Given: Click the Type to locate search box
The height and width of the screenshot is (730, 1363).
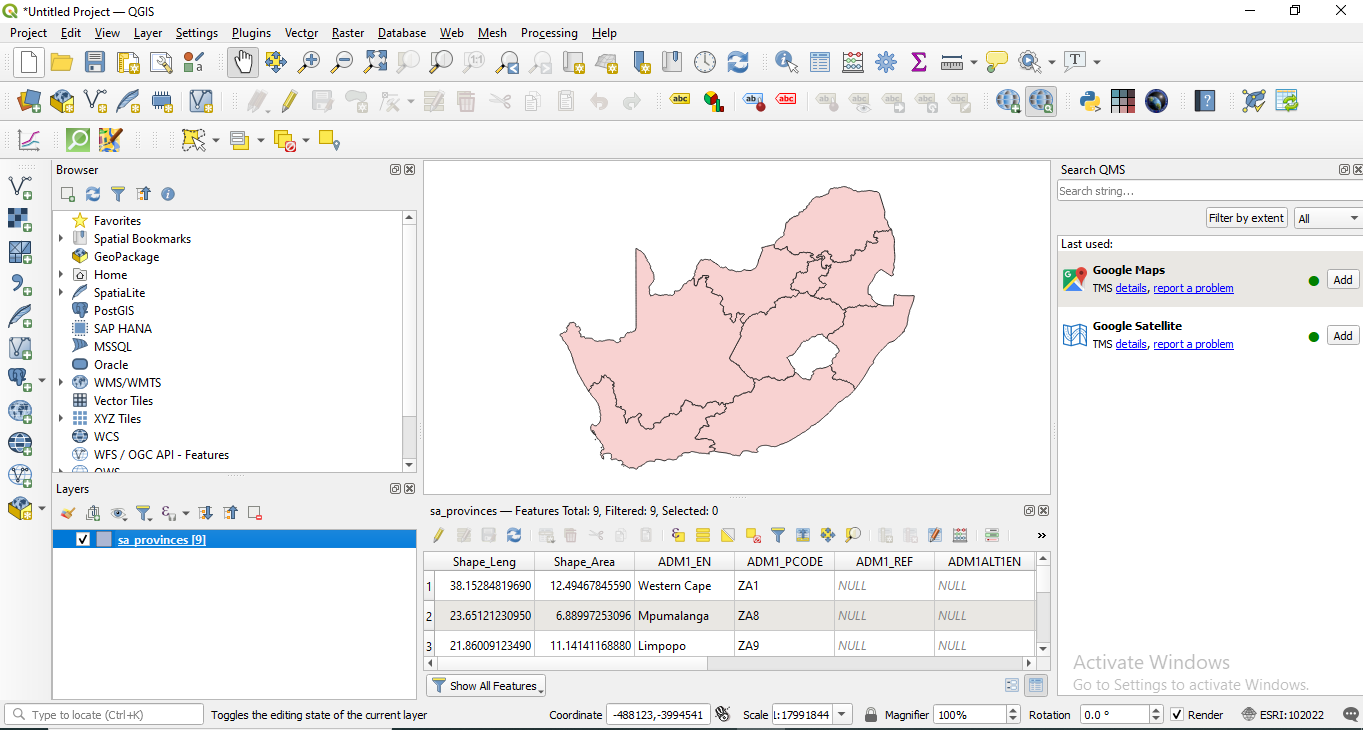Looking at the screenshot, I should coord(104,715).
